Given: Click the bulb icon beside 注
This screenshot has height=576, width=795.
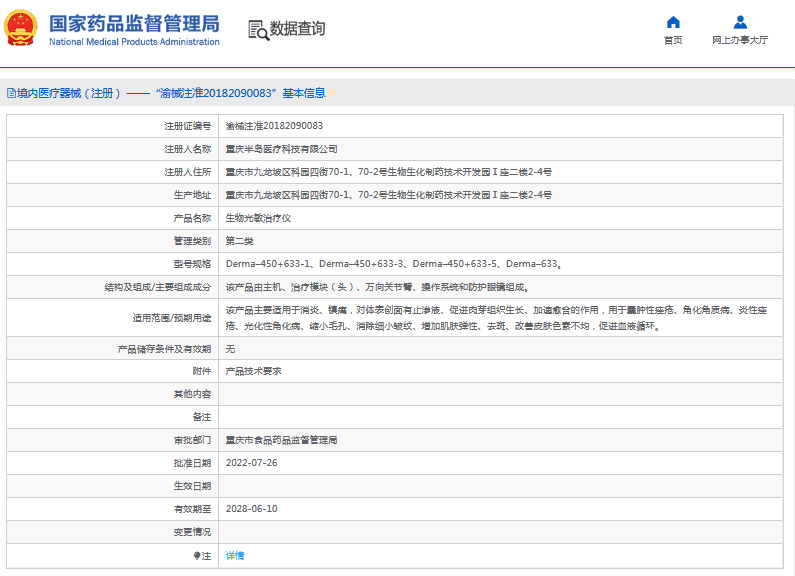Looking at the screenshot, I should click(197, 556).
